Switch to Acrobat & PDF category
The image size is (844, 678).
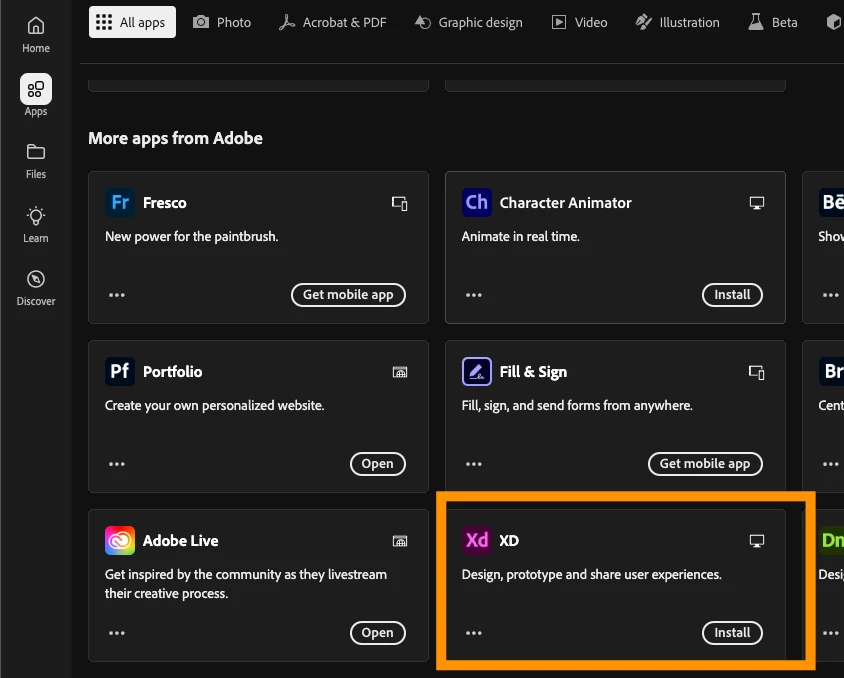point(332,22)
